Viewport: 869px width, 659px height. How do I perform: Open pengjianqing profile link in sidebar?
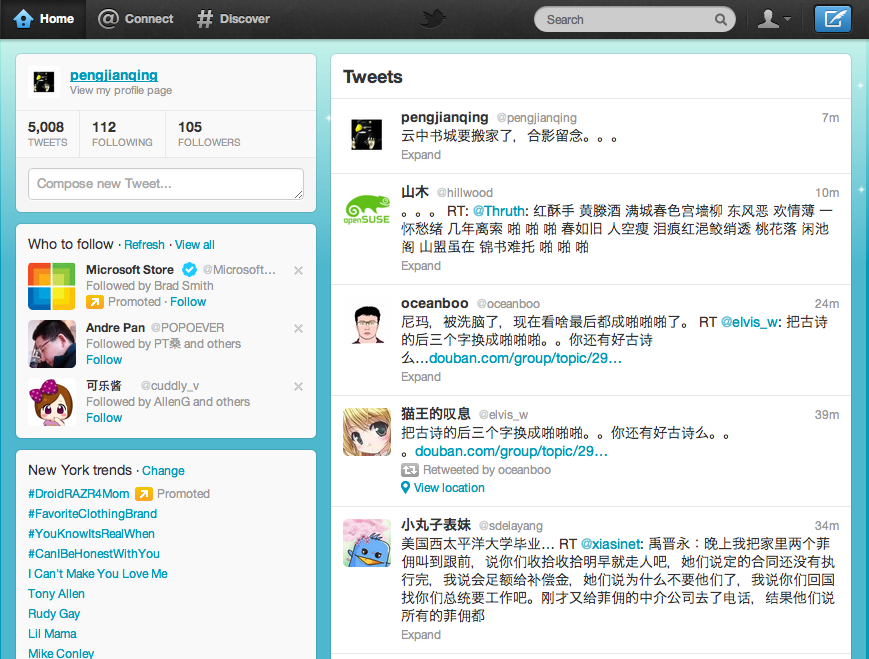pyautogui.click(x=114, y=75)
